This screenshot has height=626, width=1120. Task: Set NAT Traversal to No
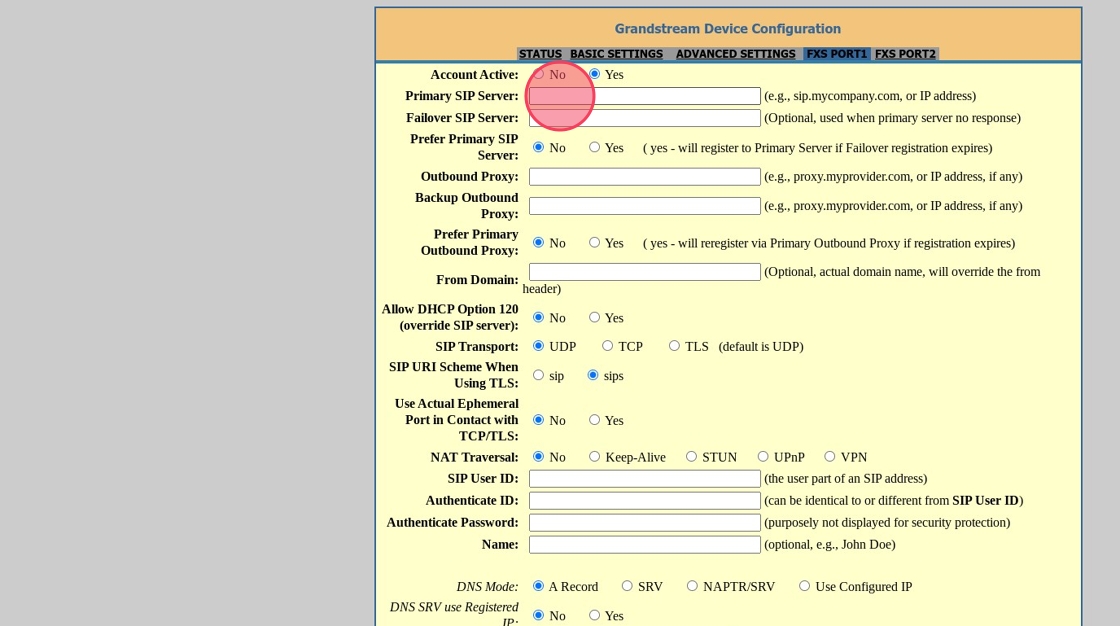539,457
